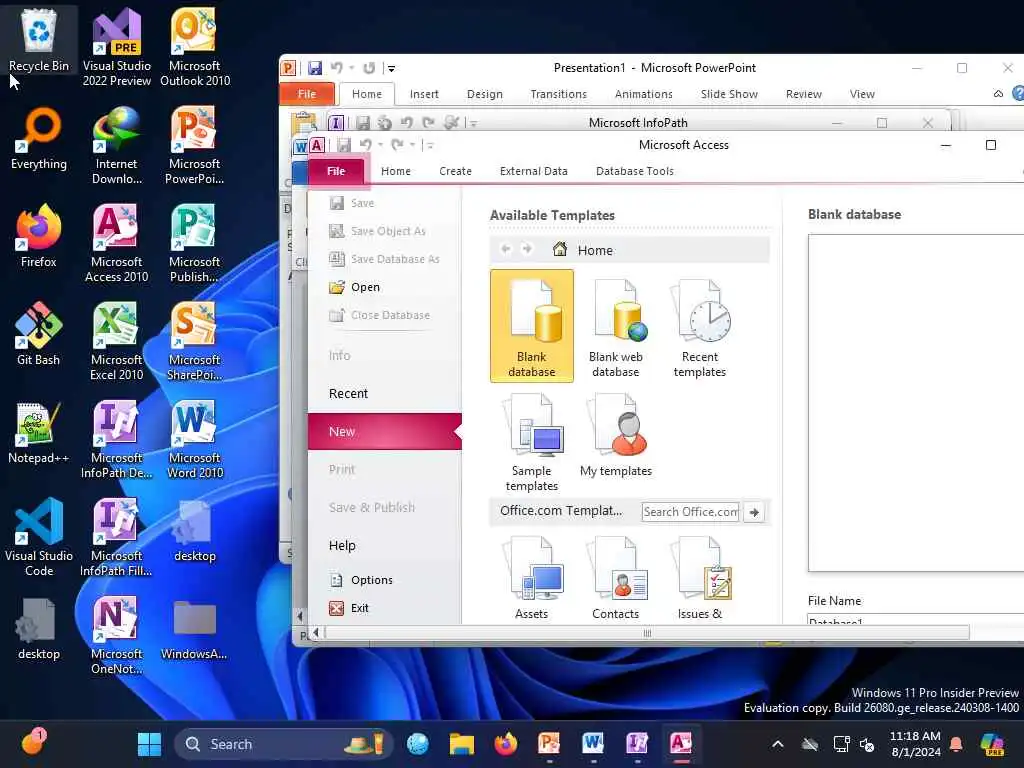
Task: Open Customize Quick Access Toolbar dropdown in PowerPoint
Action: click(391, 68)
